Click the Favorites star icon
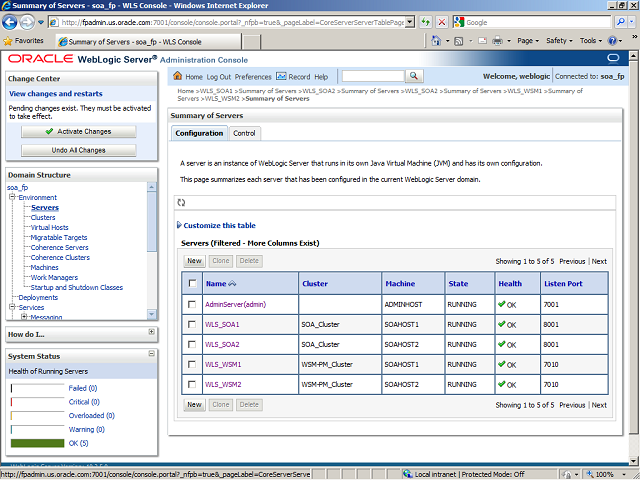640x480 pixels. tap(9, 41)
